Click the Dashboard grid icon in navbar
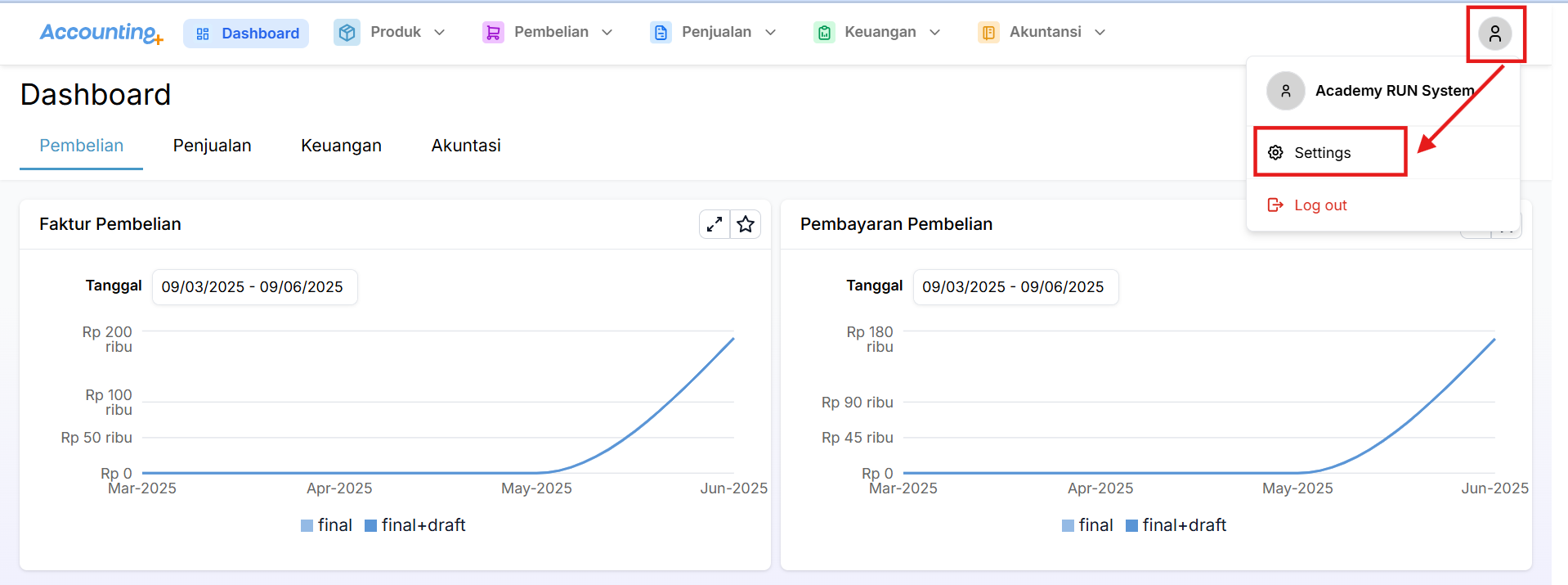The height and width of the screenshot is (585, 1568). pos(203,34)
